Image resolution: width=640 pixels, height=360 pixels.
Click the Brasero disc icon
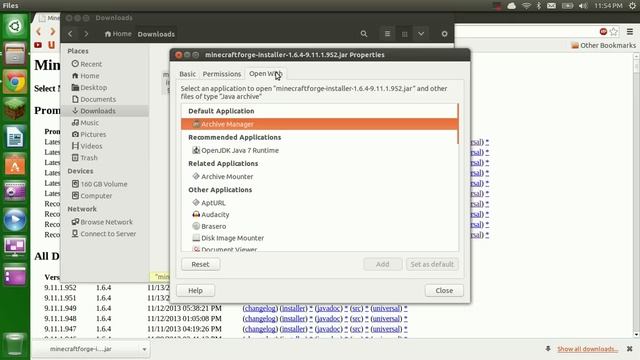pyautogui.click(x=196, y=226)
